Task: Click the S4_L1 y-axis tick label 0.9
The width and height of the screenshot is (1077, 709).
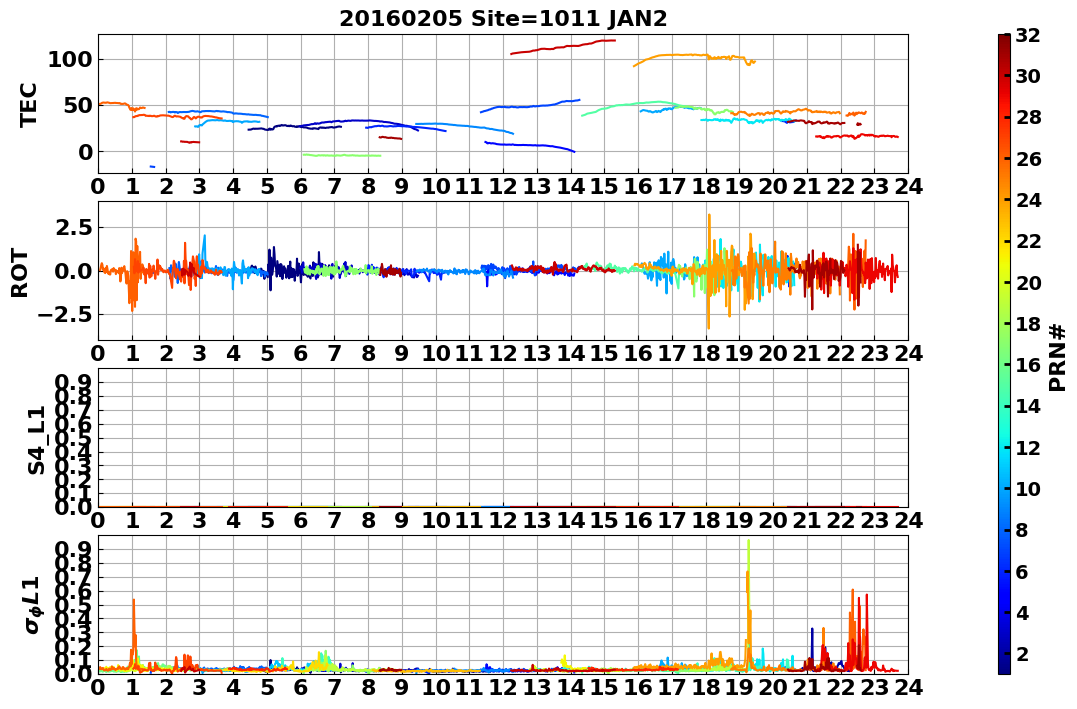Action: tap(72, 382)
